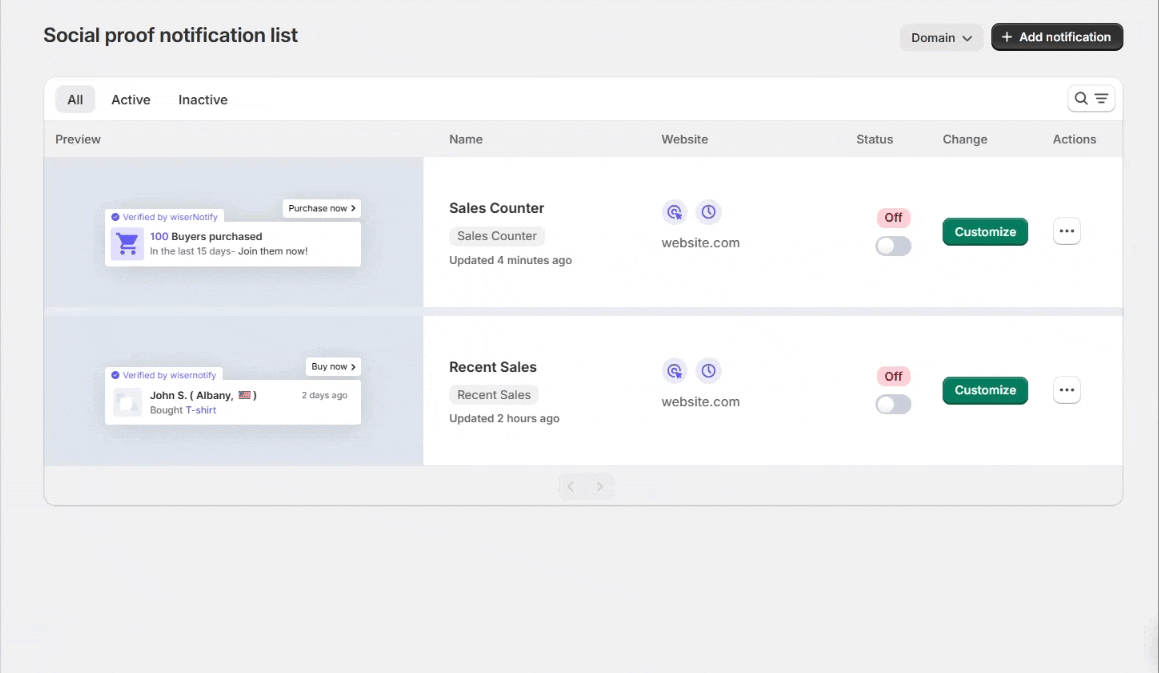Click the Sales Counter type tag

[497, 236]
